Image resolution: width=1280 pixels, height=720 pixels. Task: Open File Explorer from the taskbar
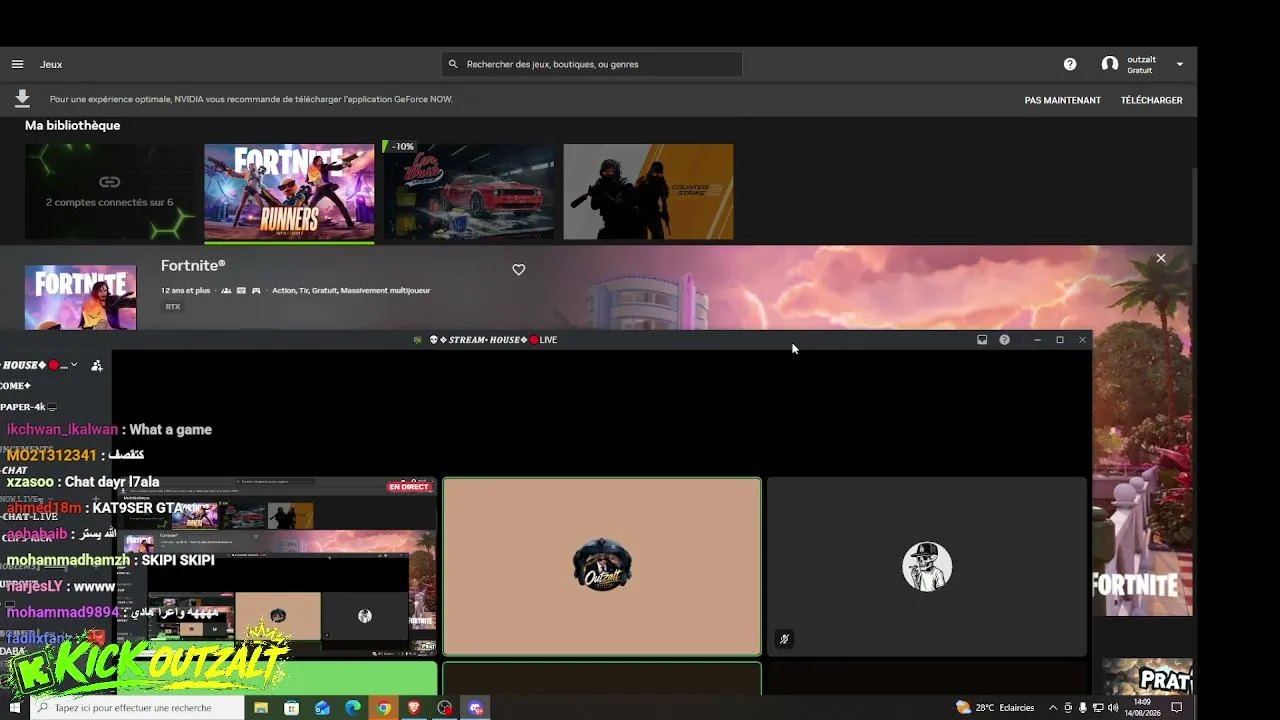click(261, 708)
